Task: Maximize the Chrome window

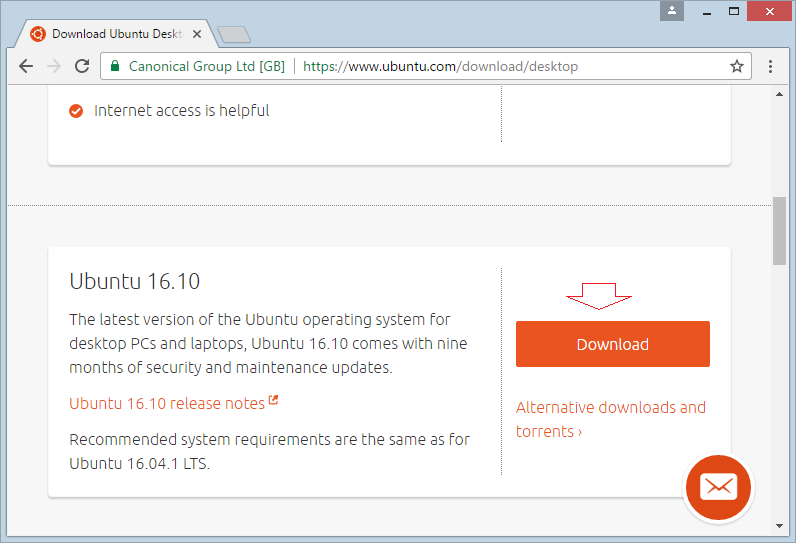Action: coord(734,11)
